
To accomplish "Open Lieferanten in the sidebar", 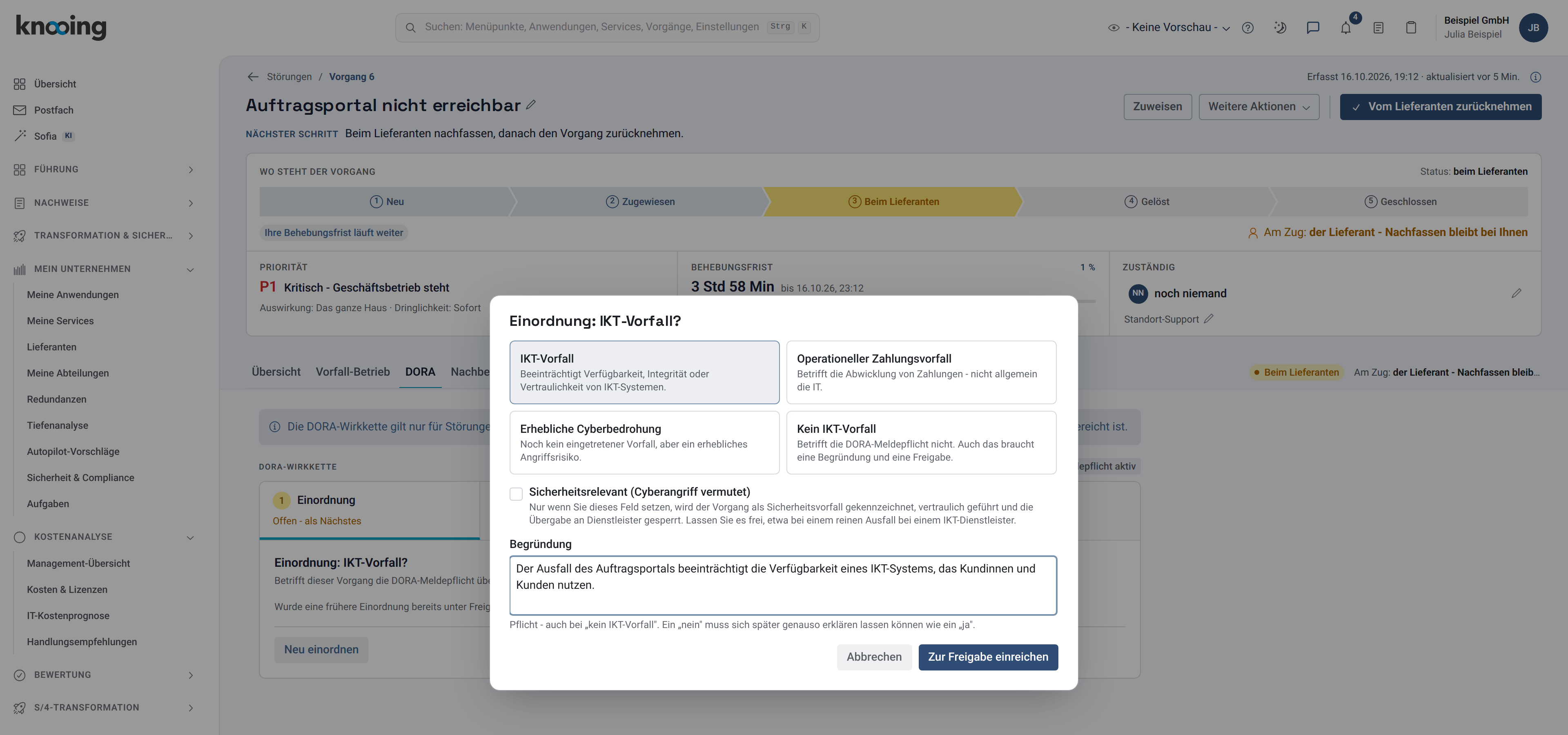I will 52,347.
